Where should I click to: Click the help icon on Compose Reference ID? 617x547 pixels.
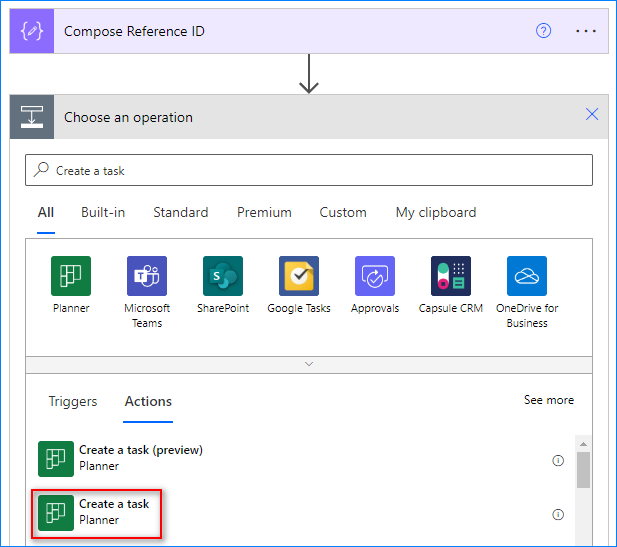(x=544, y=30)
